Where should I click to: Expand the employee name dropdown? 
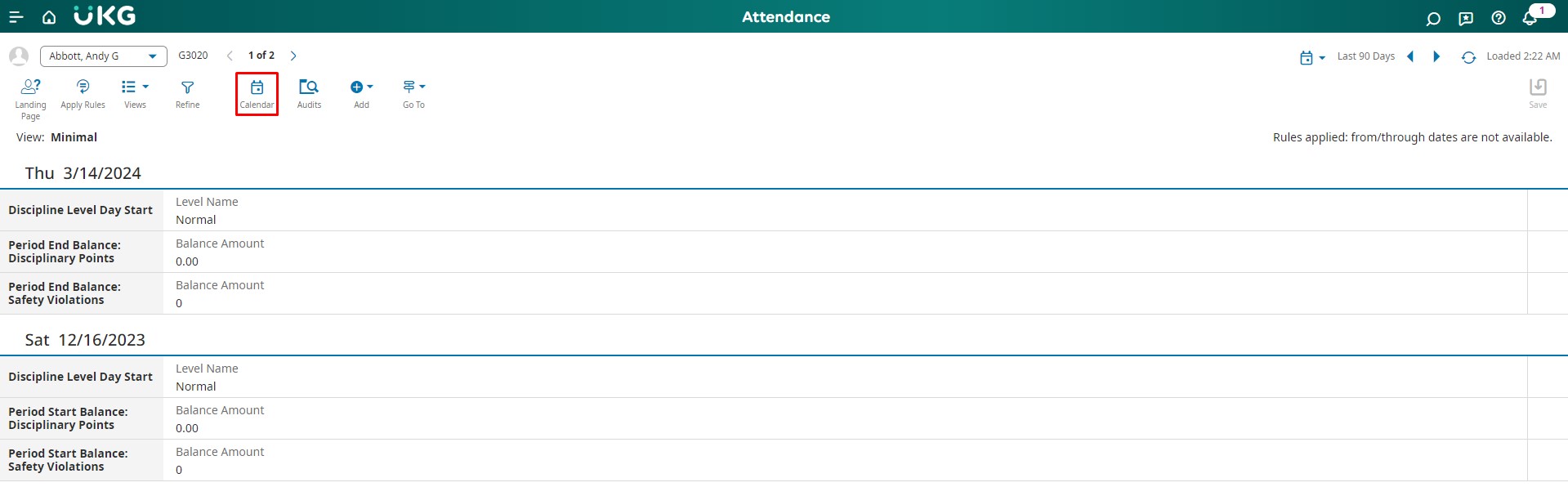(152, 56)
